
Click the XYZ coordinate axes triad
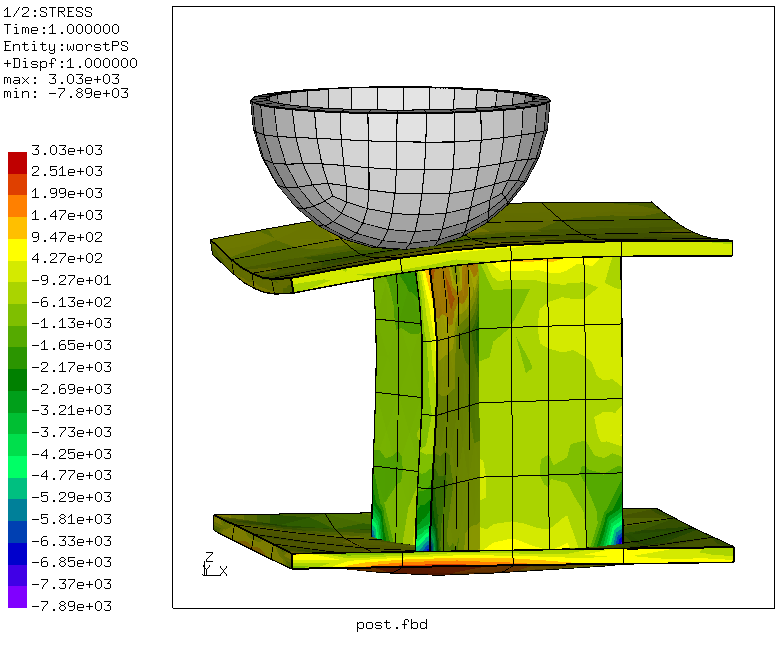(214, 564)
